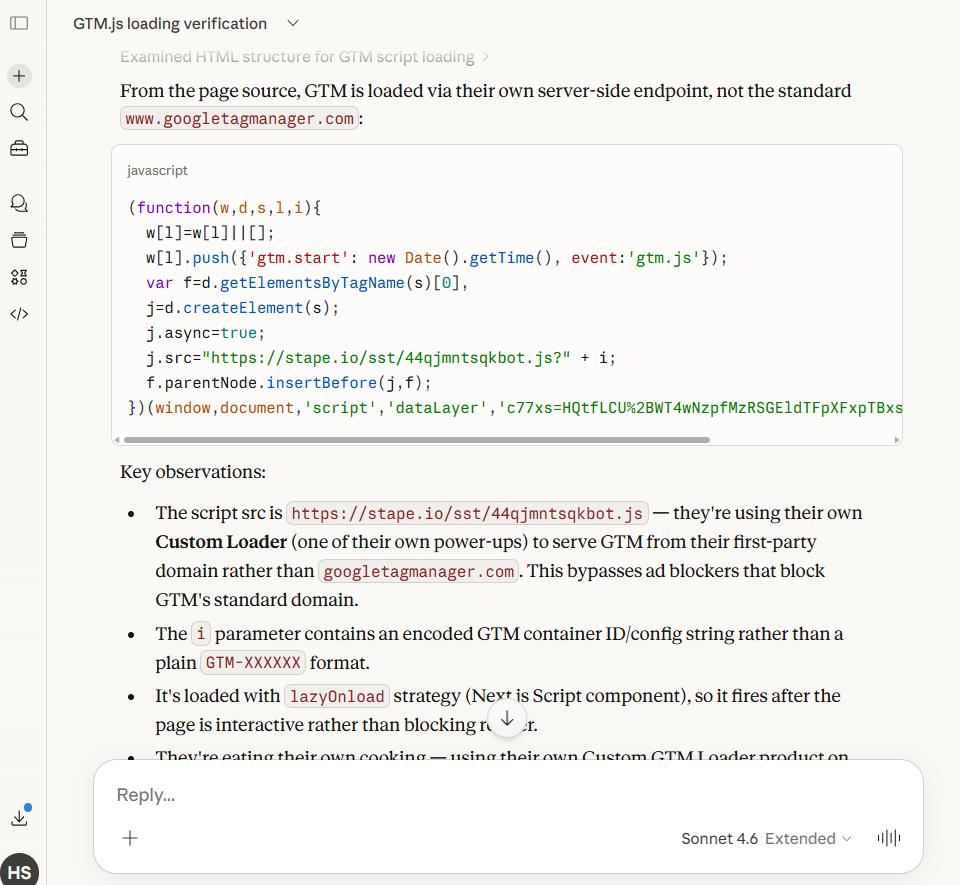Open the Sonnet 4.6 Extended model selector
This screenshot has width=960, height=885.
pos(766,839)
